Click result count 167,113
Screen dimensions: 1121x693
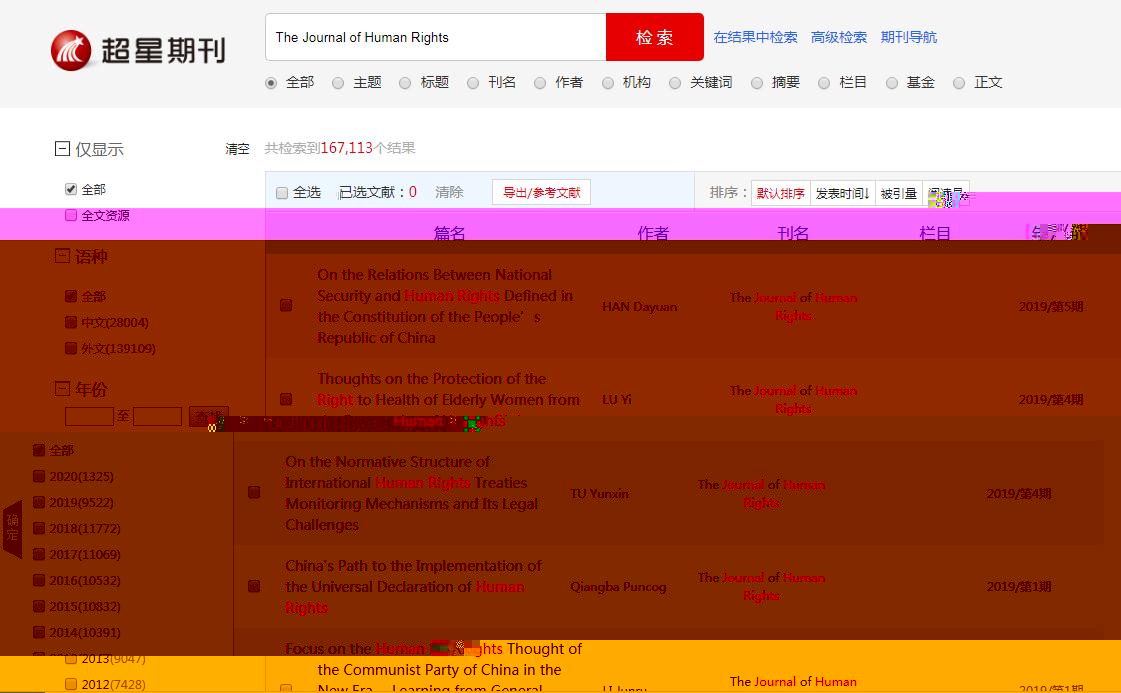(347, 148)
